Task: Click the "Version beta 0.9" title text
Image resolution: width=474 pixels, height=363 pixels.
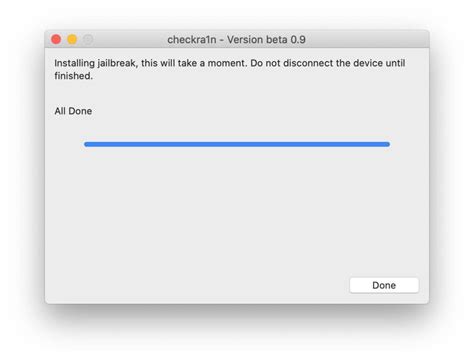Action: [x=266, y=40]
